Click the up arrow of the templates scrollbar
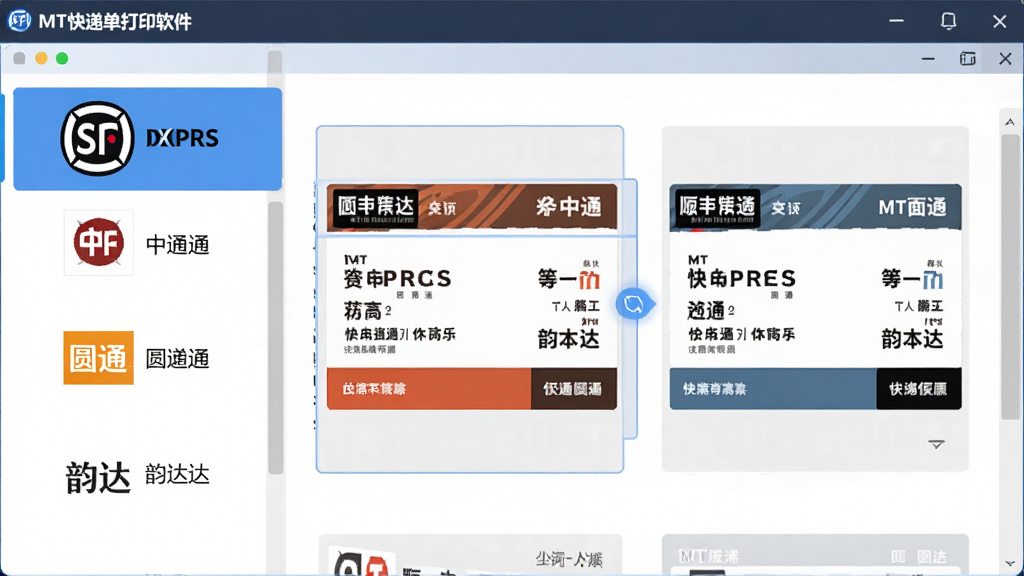 coord(1010,122)
